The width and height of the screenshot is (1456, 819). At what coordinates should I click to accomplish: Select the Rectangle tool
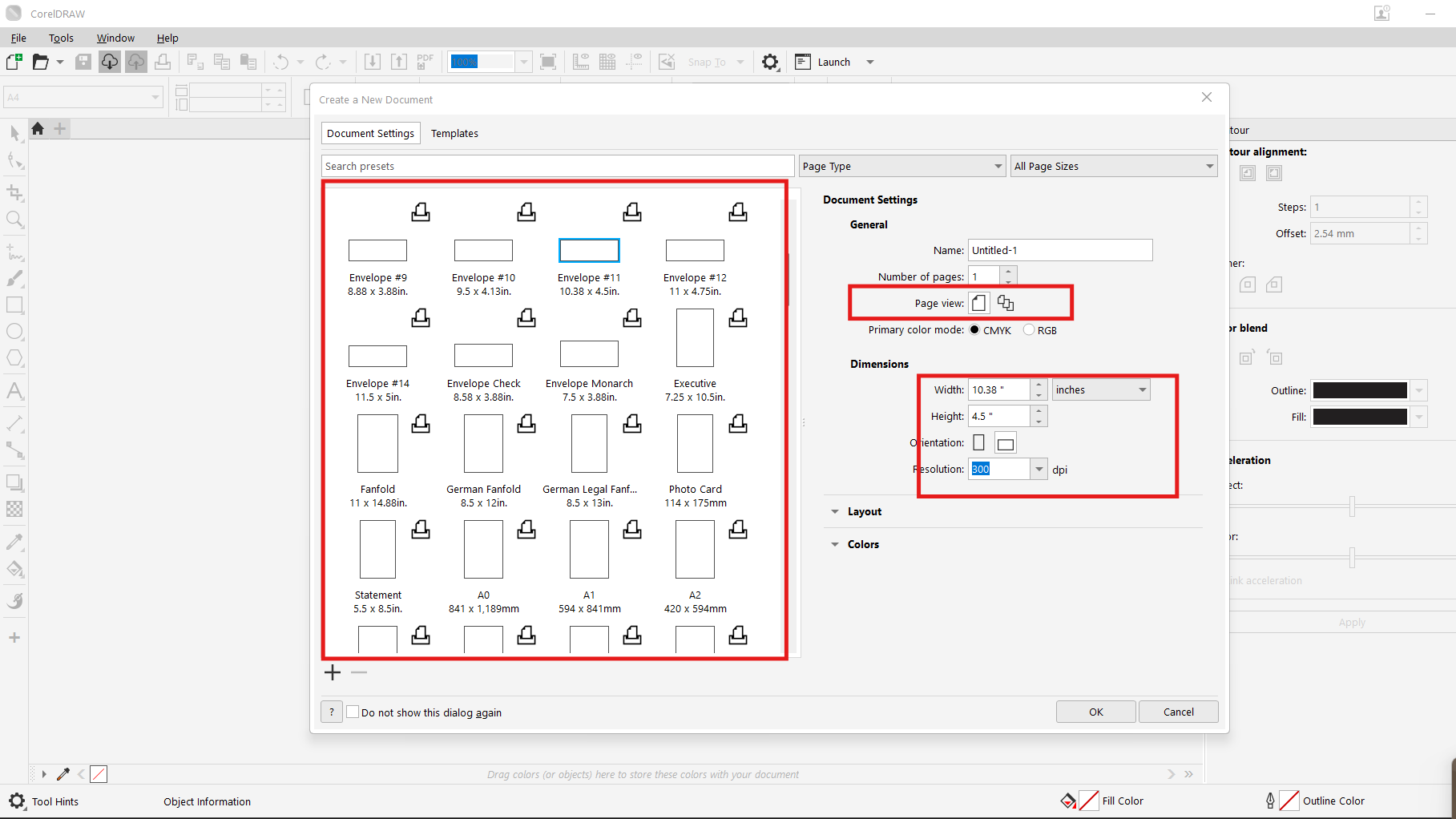click(14, 305)
